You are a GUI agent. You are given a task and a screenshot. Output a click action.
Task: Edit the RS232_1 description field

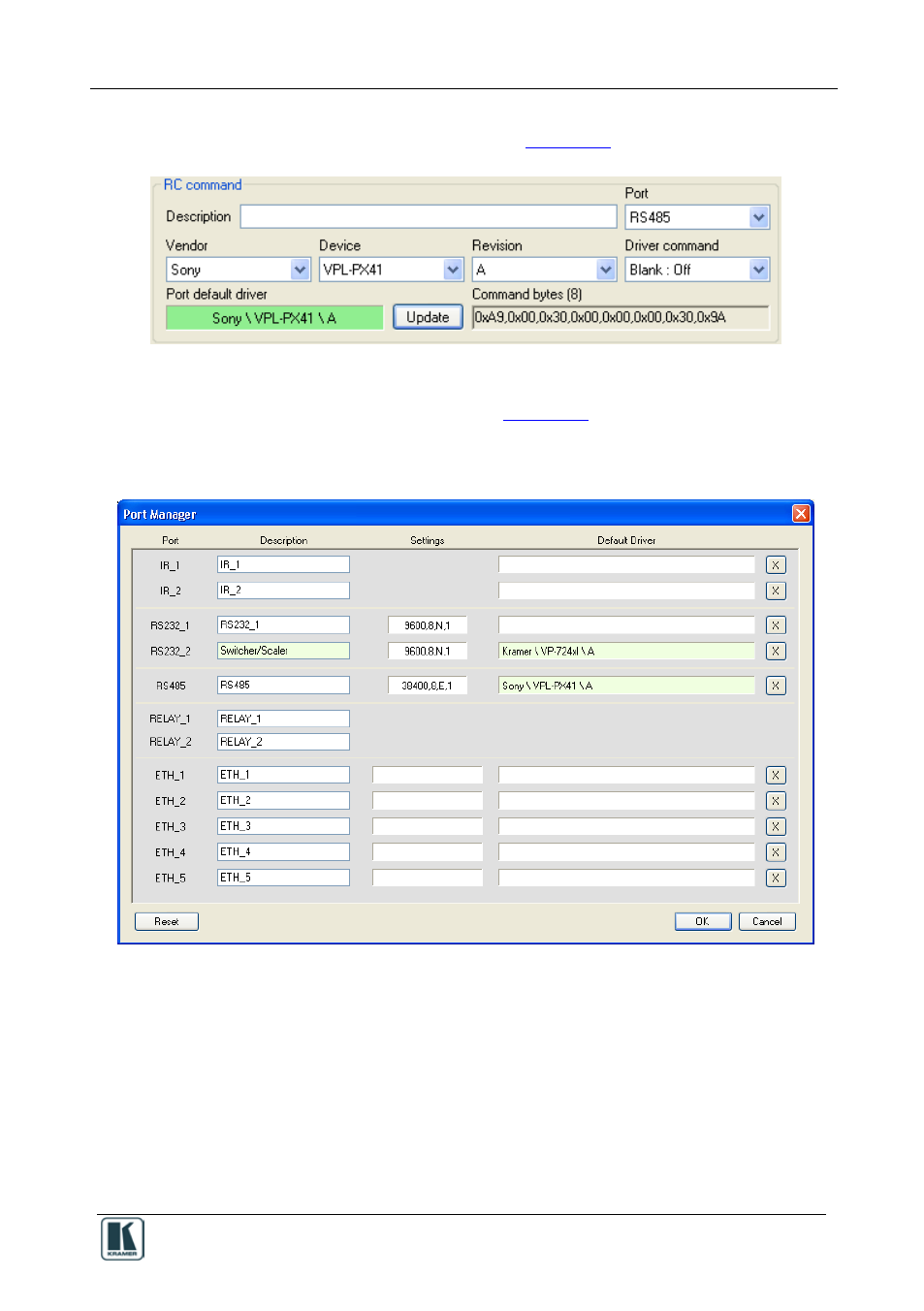[x=283, y=624]
